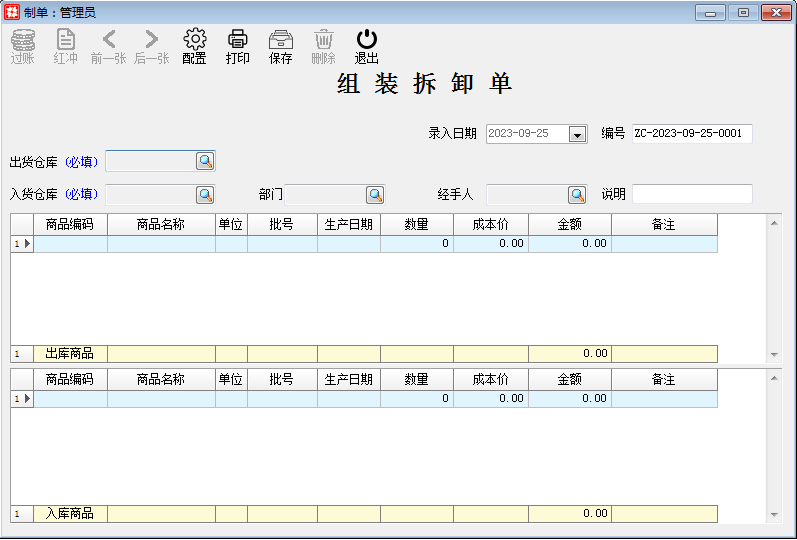
Task: Click upper table scrollbar down arrow
Action: 774,355
